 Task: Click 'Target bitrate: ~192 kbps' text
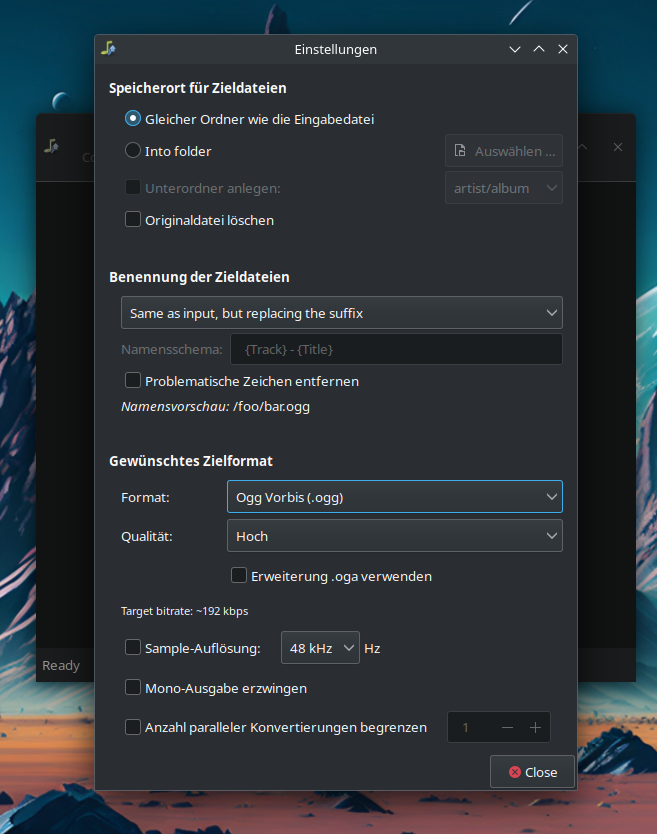coord(185,611)
